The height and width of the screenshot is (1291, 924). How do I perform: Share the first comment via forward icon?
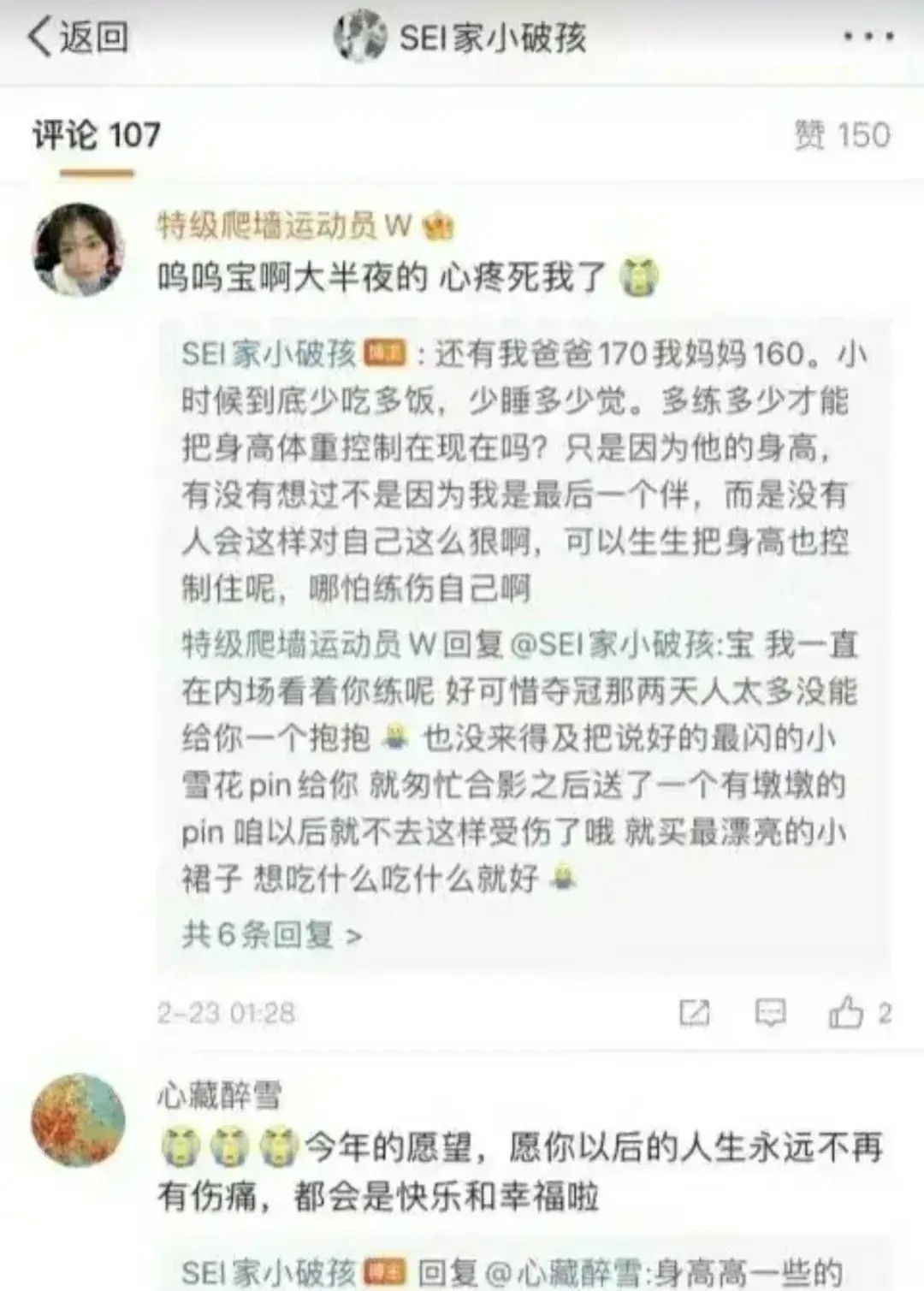694,1013
